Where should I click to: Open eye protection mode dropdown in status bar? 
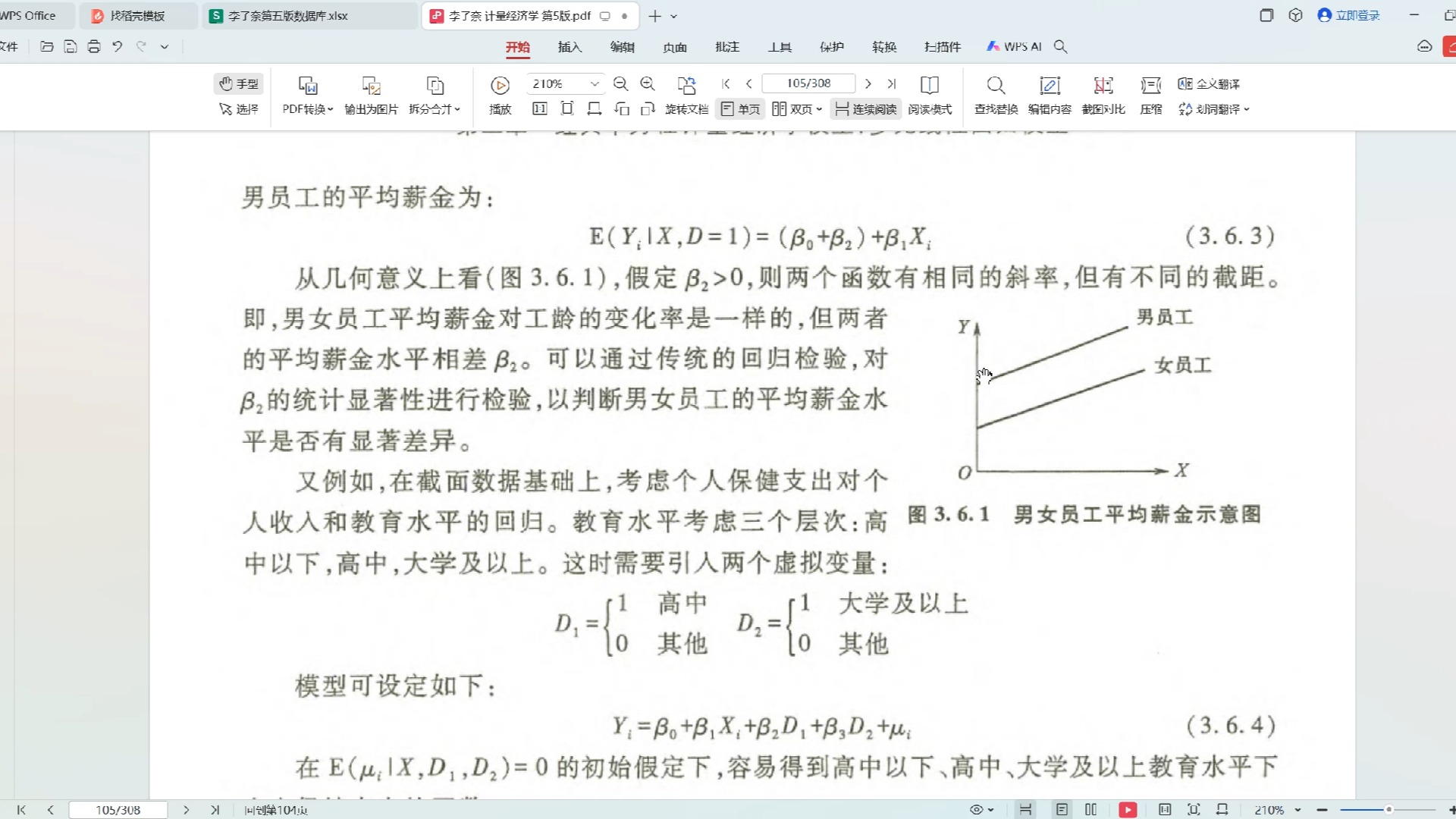click(982, 810)
